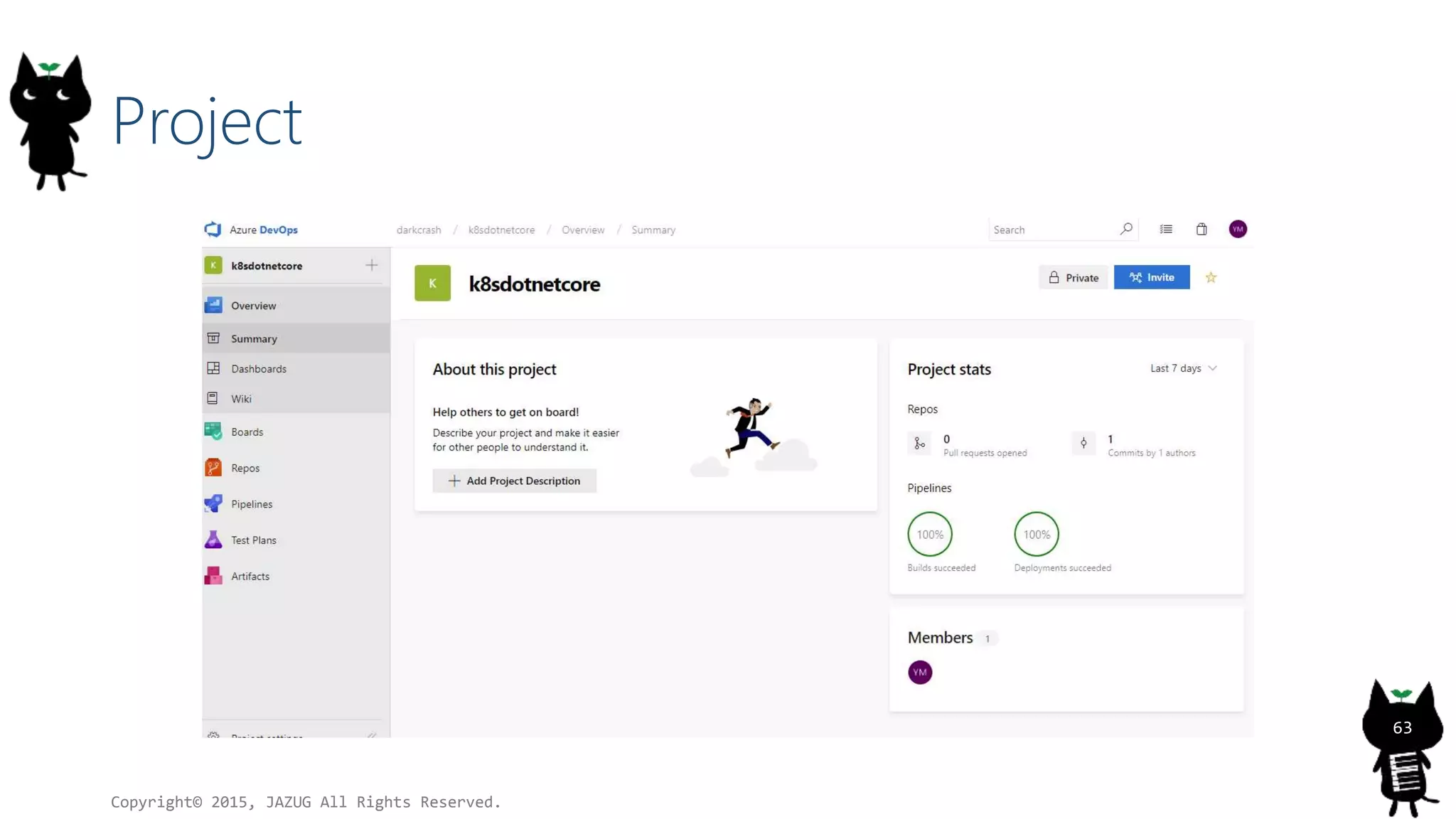The height and width of the screenshot is (819, 1456).
Task: Click the Azure DevOps logo icon
Action: (x=213, y=229)
